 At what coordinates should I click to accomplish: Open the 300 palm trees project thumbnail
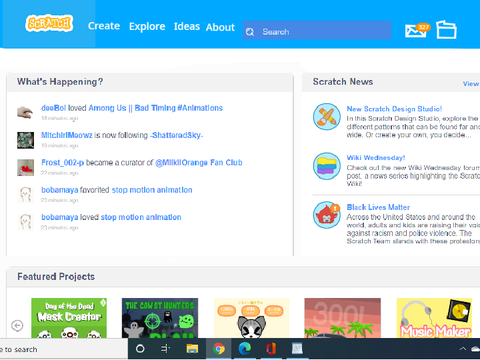[343, 318]
